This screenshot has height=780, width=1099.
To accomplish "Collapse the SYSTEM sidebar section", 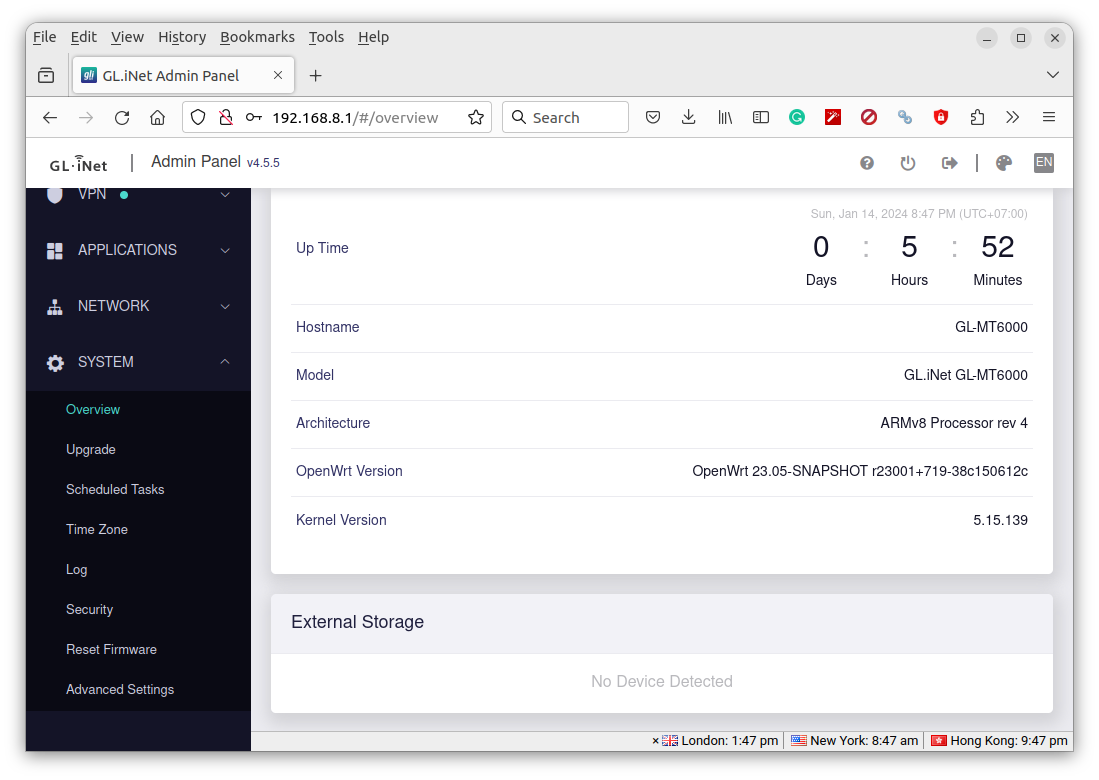I will (138, 362).
